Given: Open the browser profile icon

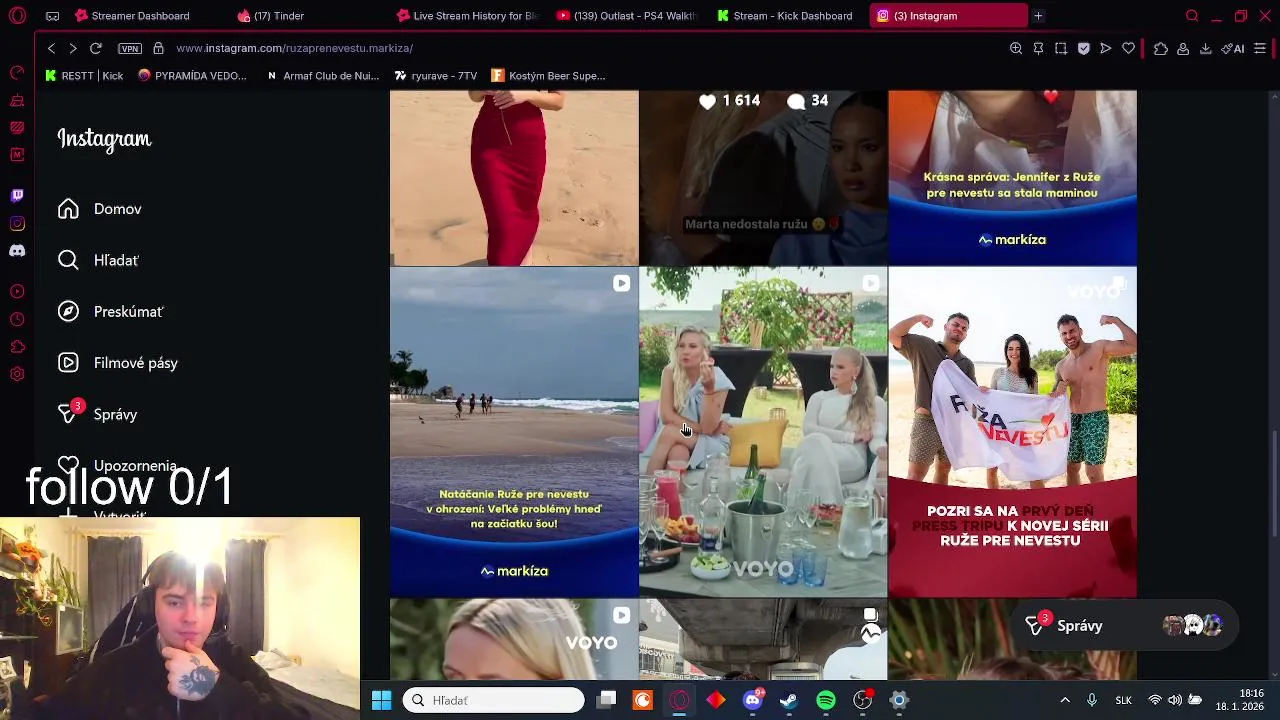Looking at the screenshot, I should pos(1183,48).
